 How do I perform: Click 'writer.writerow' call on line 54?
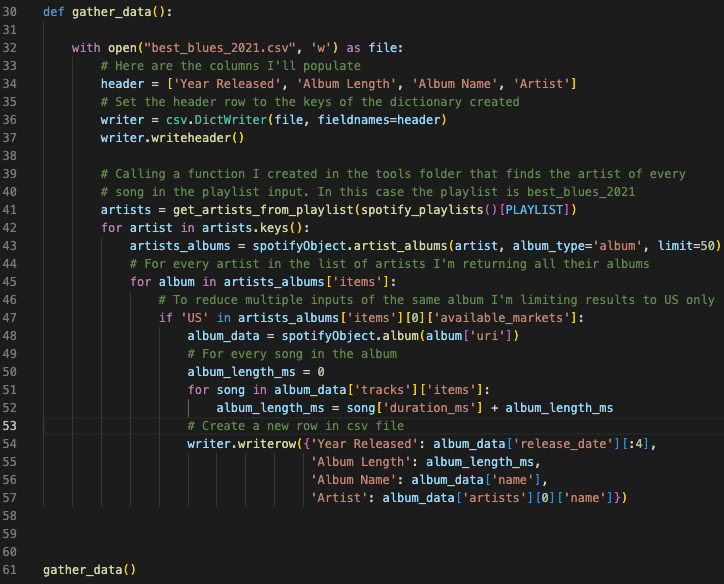[x=241, y=444]
